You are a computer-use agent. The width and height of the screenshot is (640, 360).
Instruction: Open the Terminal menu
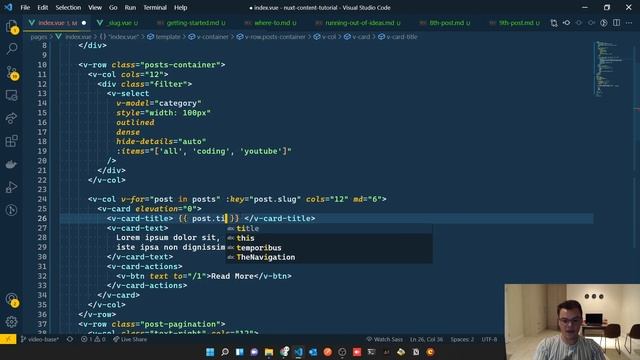(155, 7)
